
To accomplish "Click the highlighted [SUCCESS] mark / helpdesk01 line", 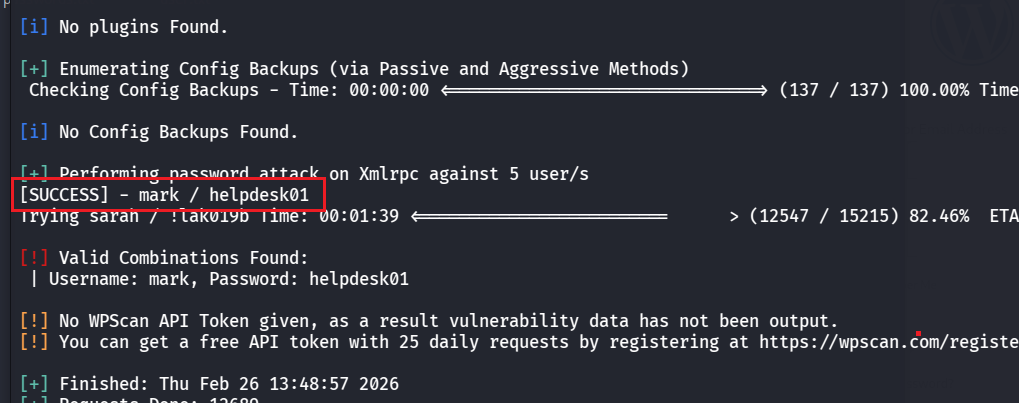I will (166, 195).
